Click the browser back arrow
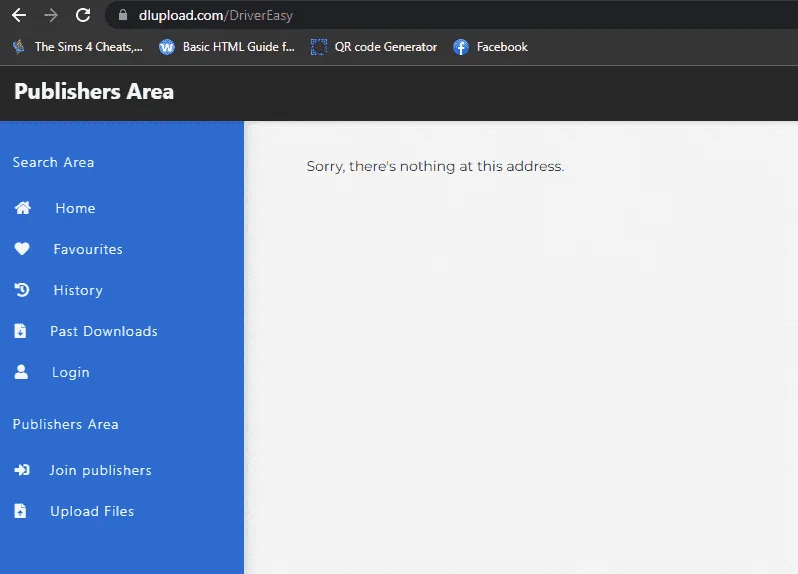The height and width of the screenshot is (574, 798). pos(19,15)
